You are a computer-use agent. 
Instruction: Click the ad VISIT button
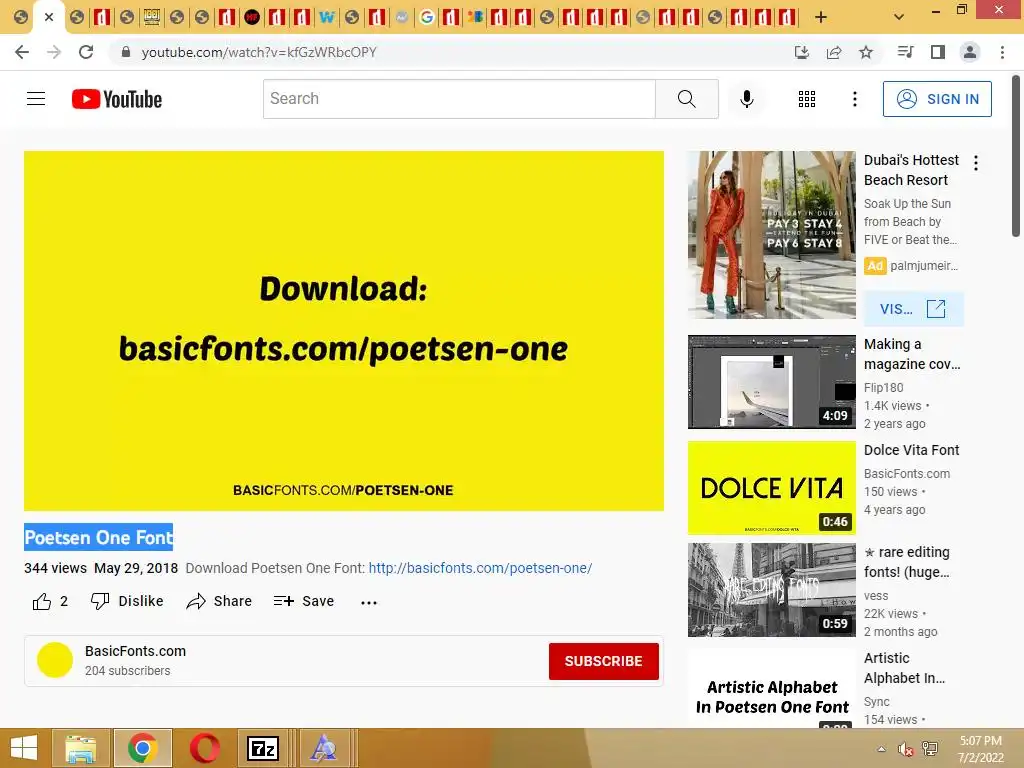click(913, 309)
